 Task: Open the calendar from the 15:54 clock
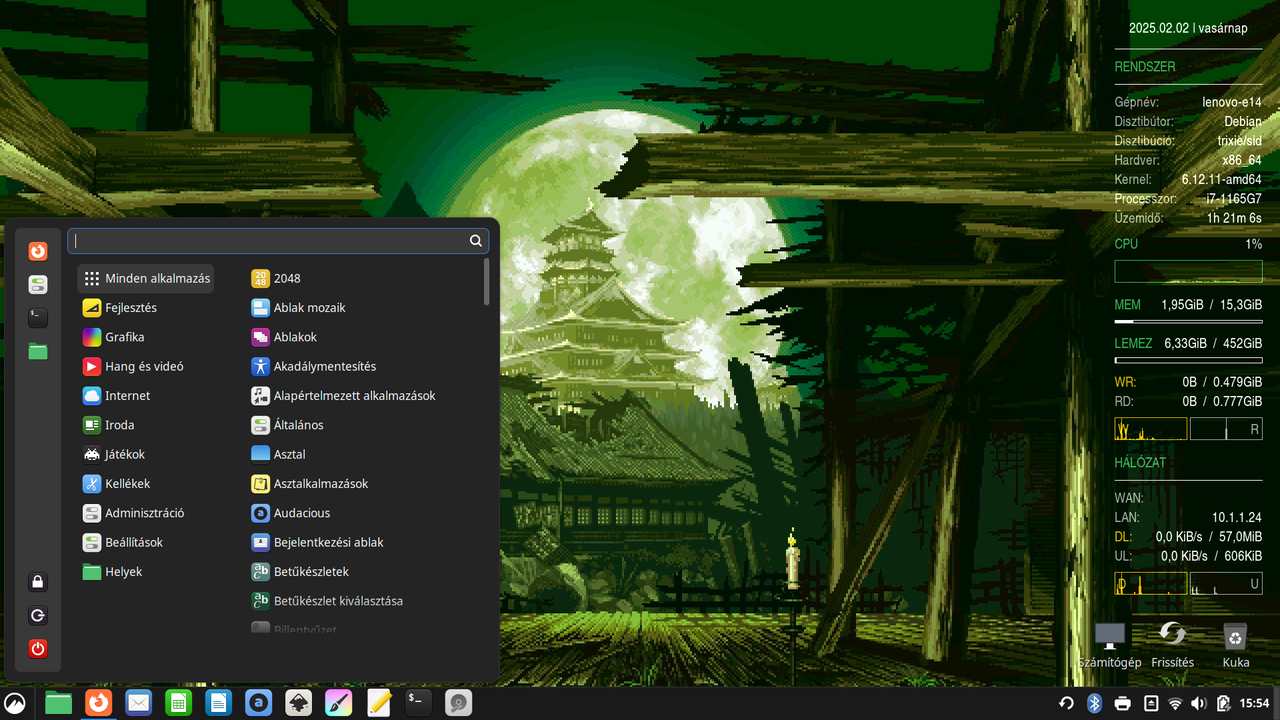[1254, 703]
